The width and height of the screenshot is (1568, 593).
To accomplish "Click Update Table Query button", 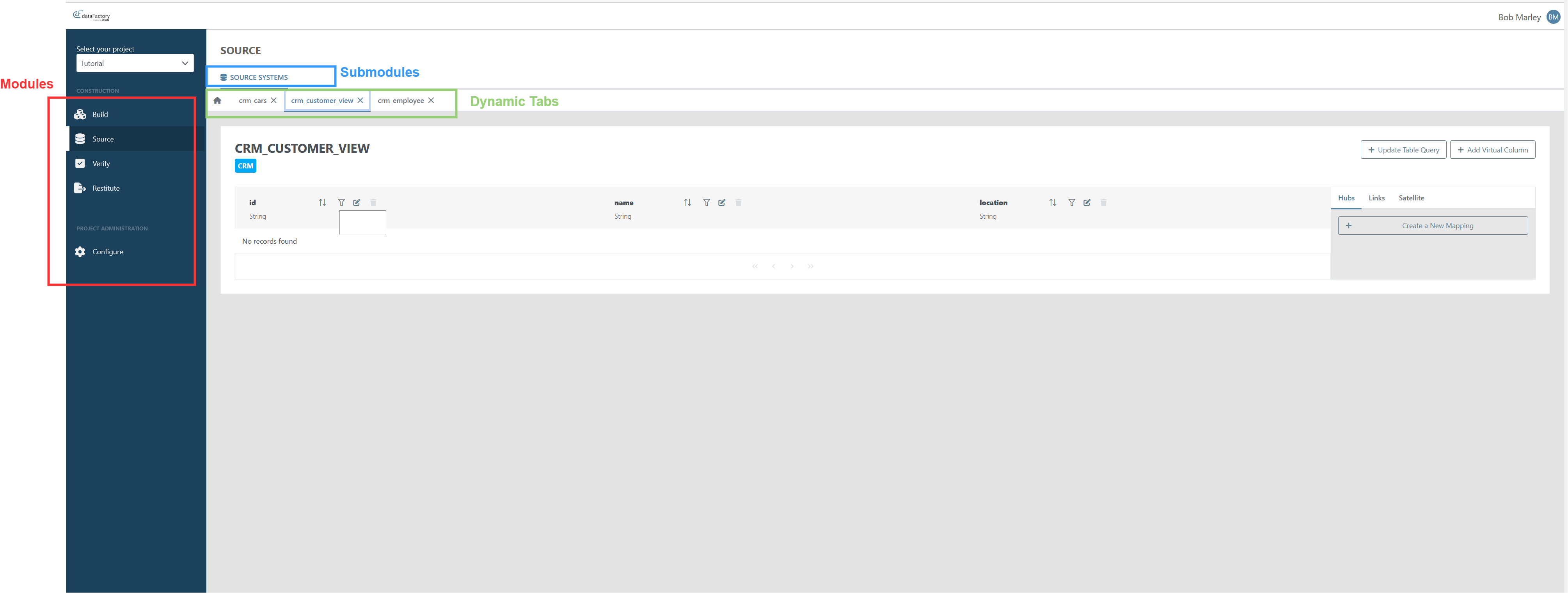I will click(x=1403, y=150).
